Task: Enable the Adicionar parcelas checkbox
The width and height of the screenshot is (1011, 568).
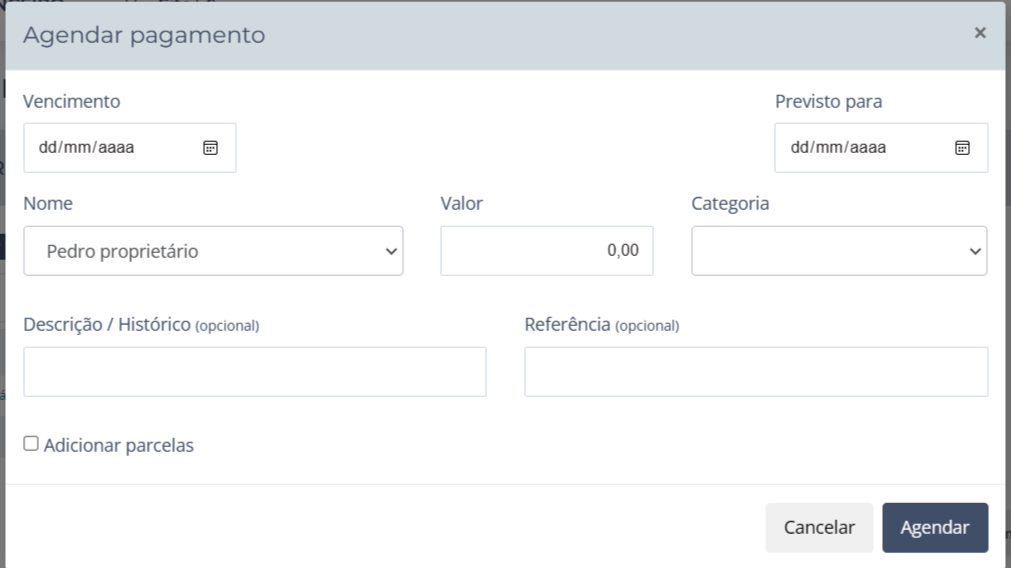Action: pos(31,444)
